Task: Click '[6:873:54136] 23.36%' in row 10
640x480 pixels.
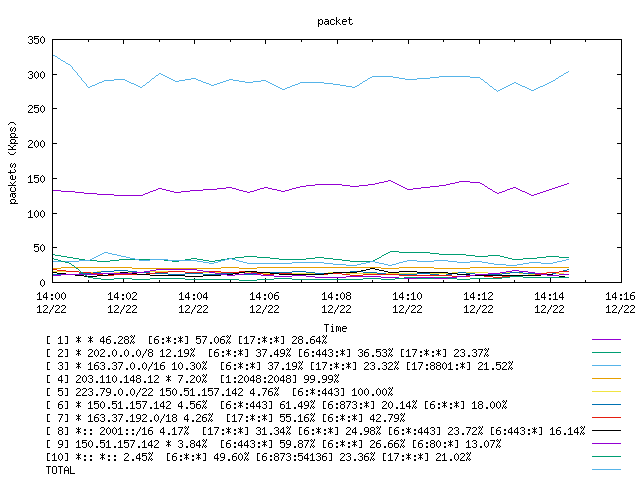Action: click(x=316, y=457)
